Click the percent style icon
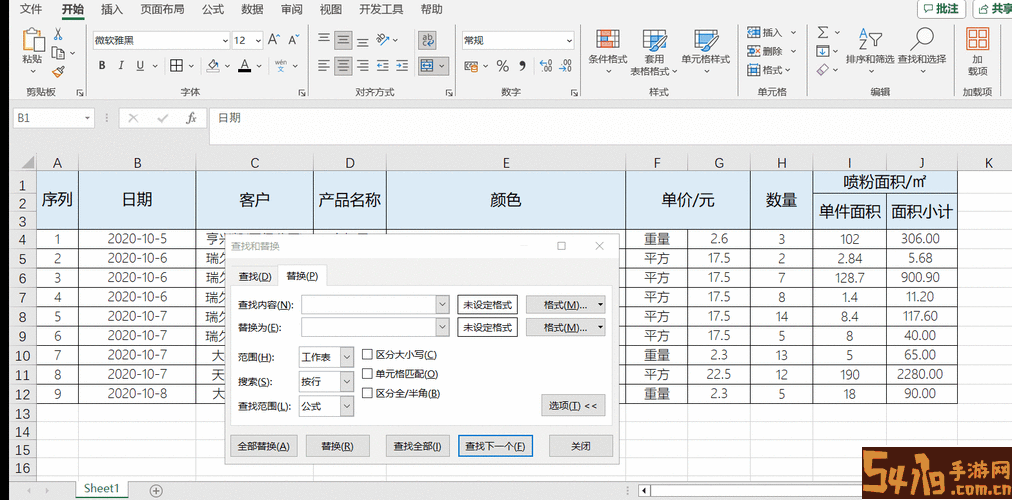Screen dimensions: 1012x500 (x=503, y=65)
